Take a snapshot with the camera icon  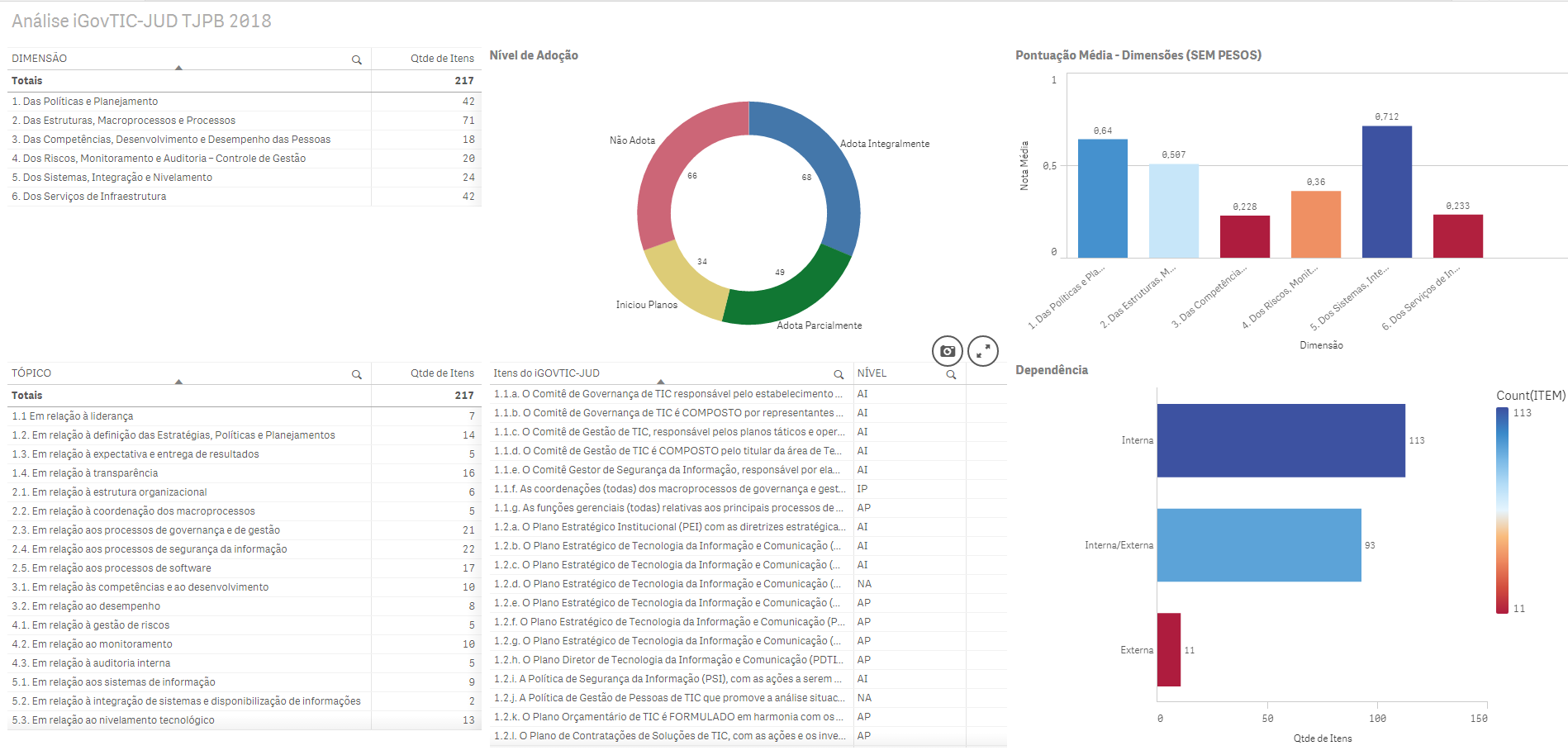click(948, 351)
